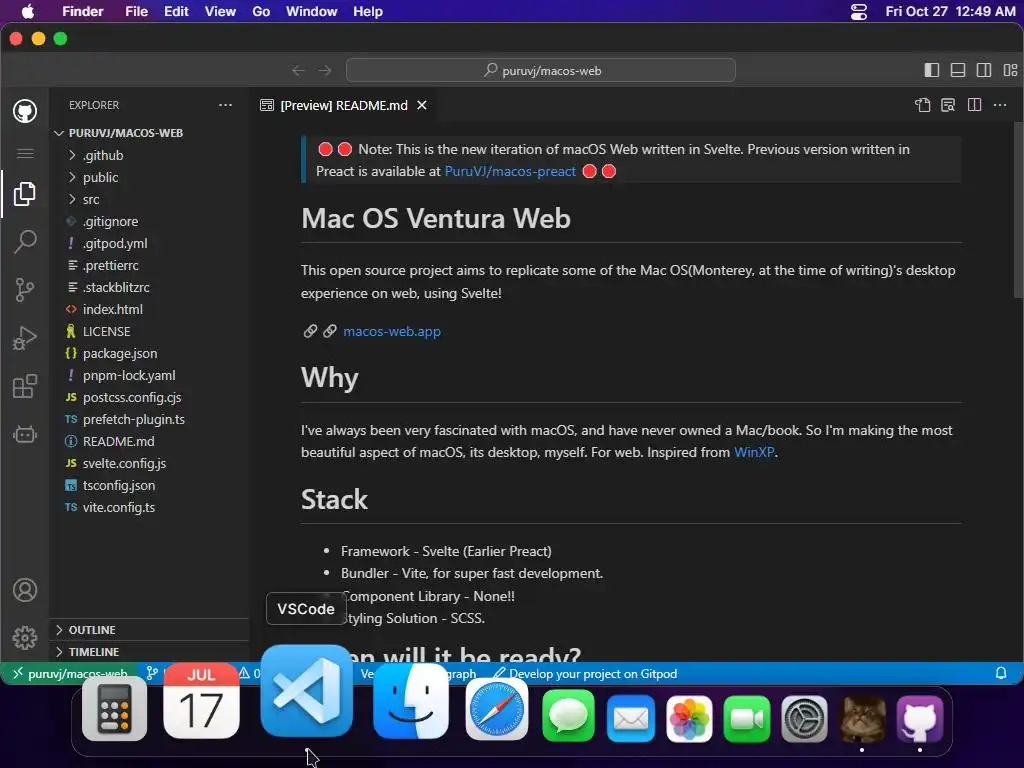Open the Apple menu
Screen dimensions: 1024x768
pos(27,11)
